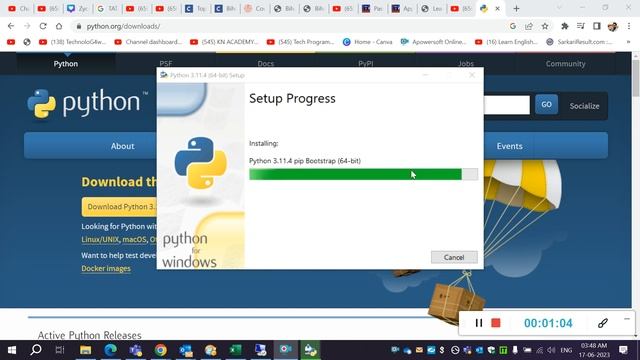Click the page vertical scrollbar
The width and height of the screenshot is (640, 360).
click(x=636, y=78)
